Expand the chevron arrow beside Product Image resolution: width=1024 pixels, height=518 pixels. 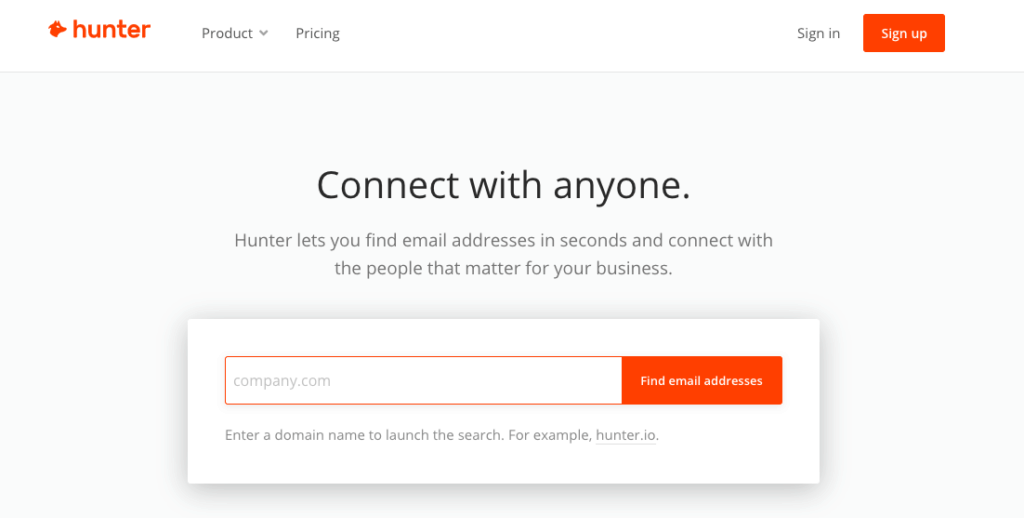264,33
